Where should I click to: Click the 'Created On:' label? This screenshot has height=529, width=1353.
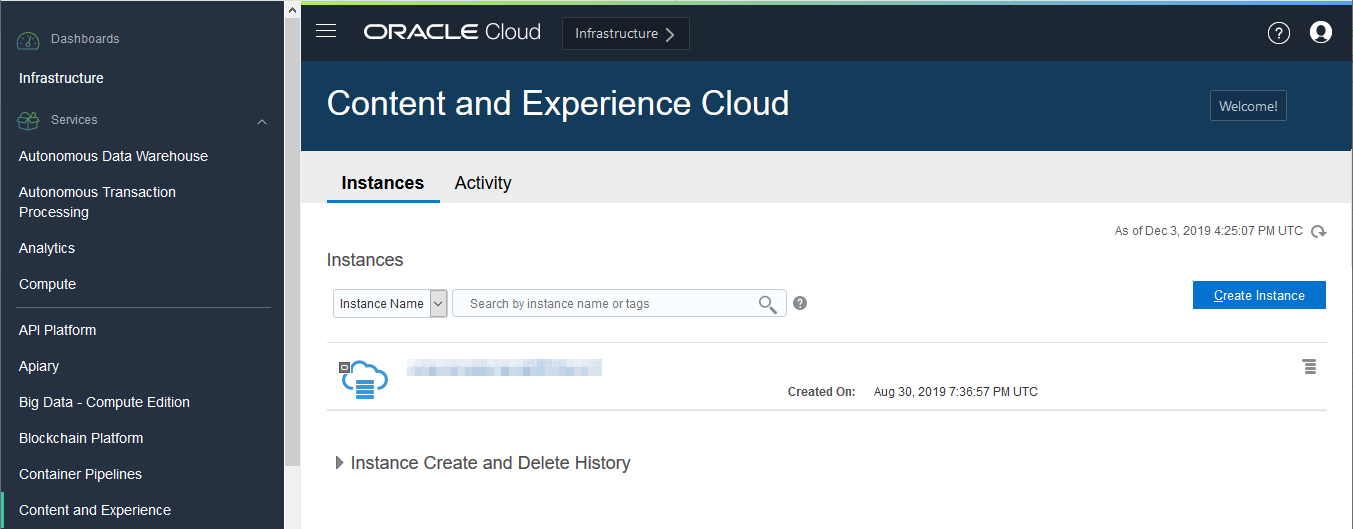pos(822,392)
